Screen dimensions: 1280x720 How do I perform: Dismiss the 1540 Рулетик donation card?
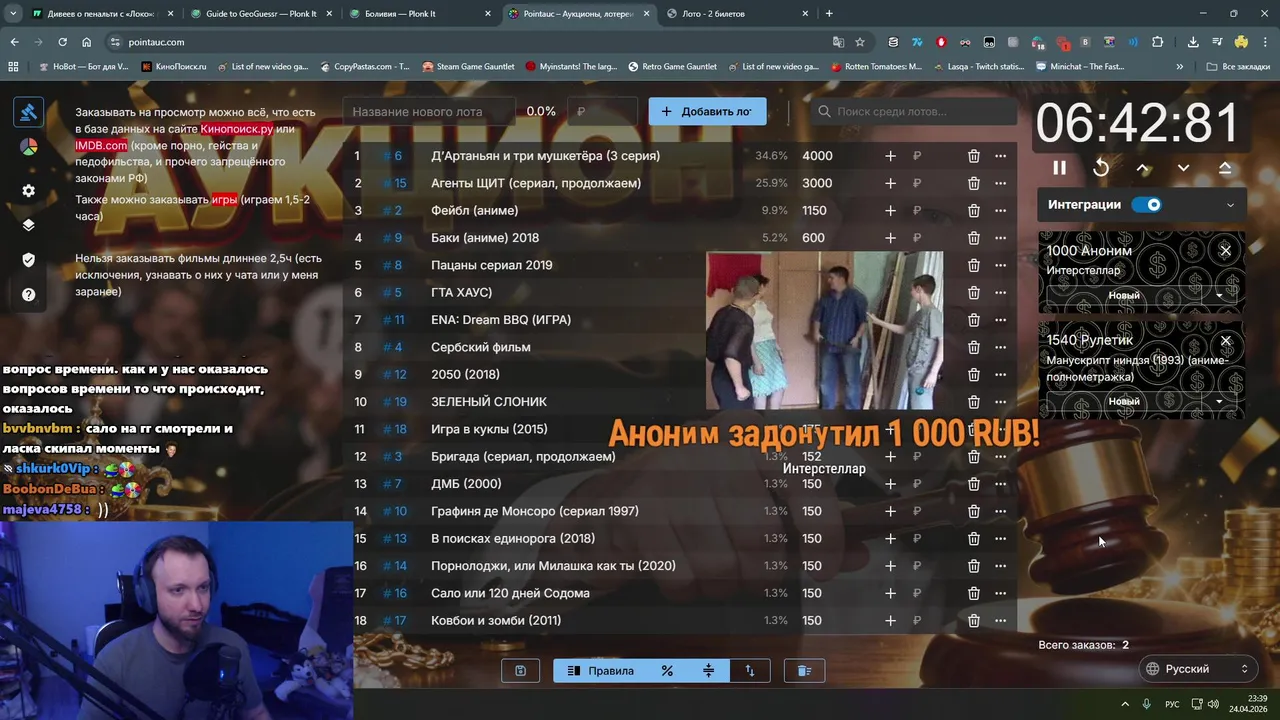click(x=1225, y=341)
